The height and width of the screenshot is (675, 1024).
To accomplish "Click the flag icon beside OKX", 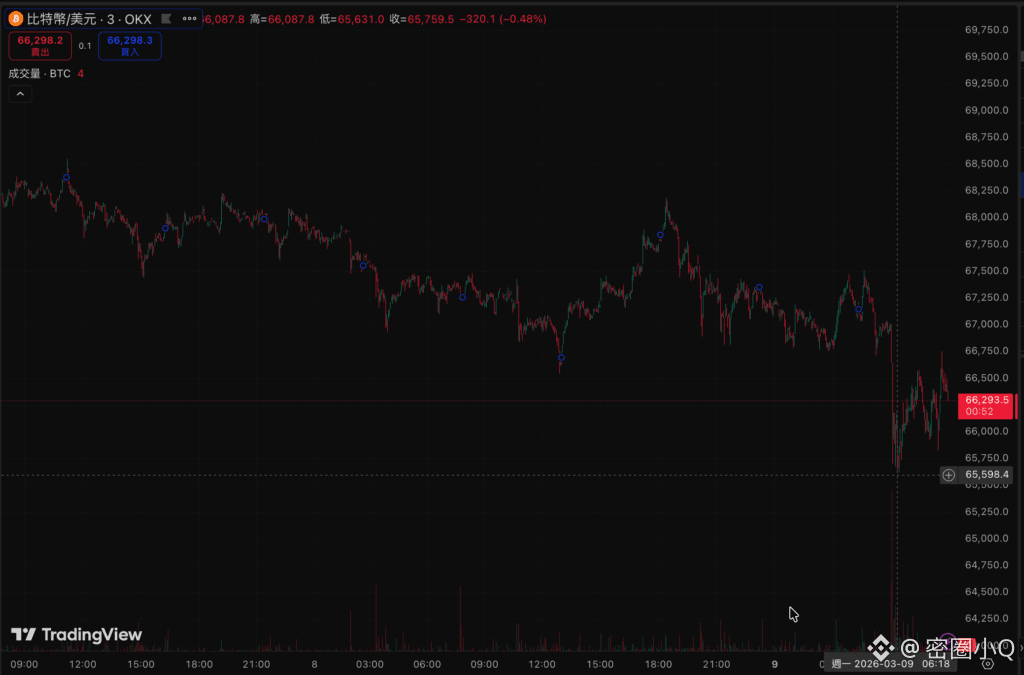I will click(167, 19).
